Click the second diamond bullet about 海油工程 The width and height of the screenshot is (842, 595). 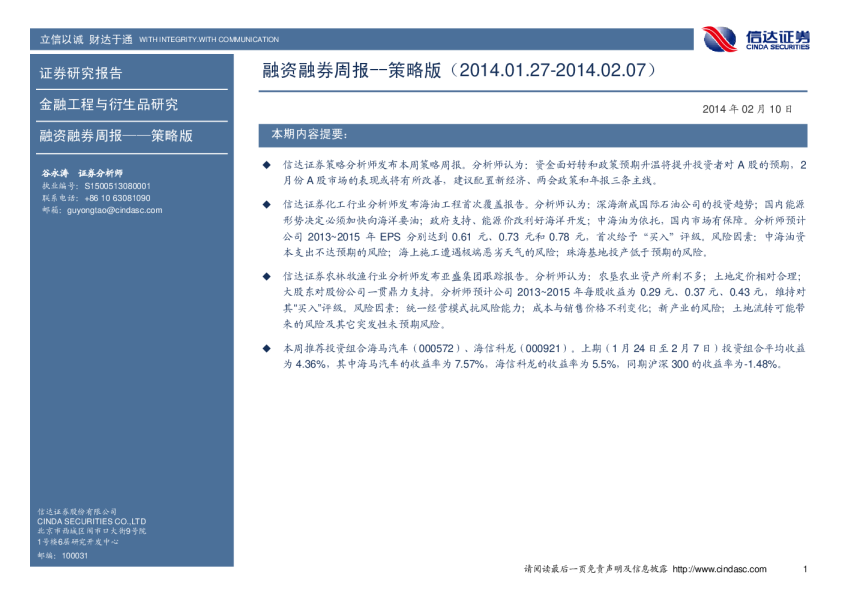tap(266, 203)
